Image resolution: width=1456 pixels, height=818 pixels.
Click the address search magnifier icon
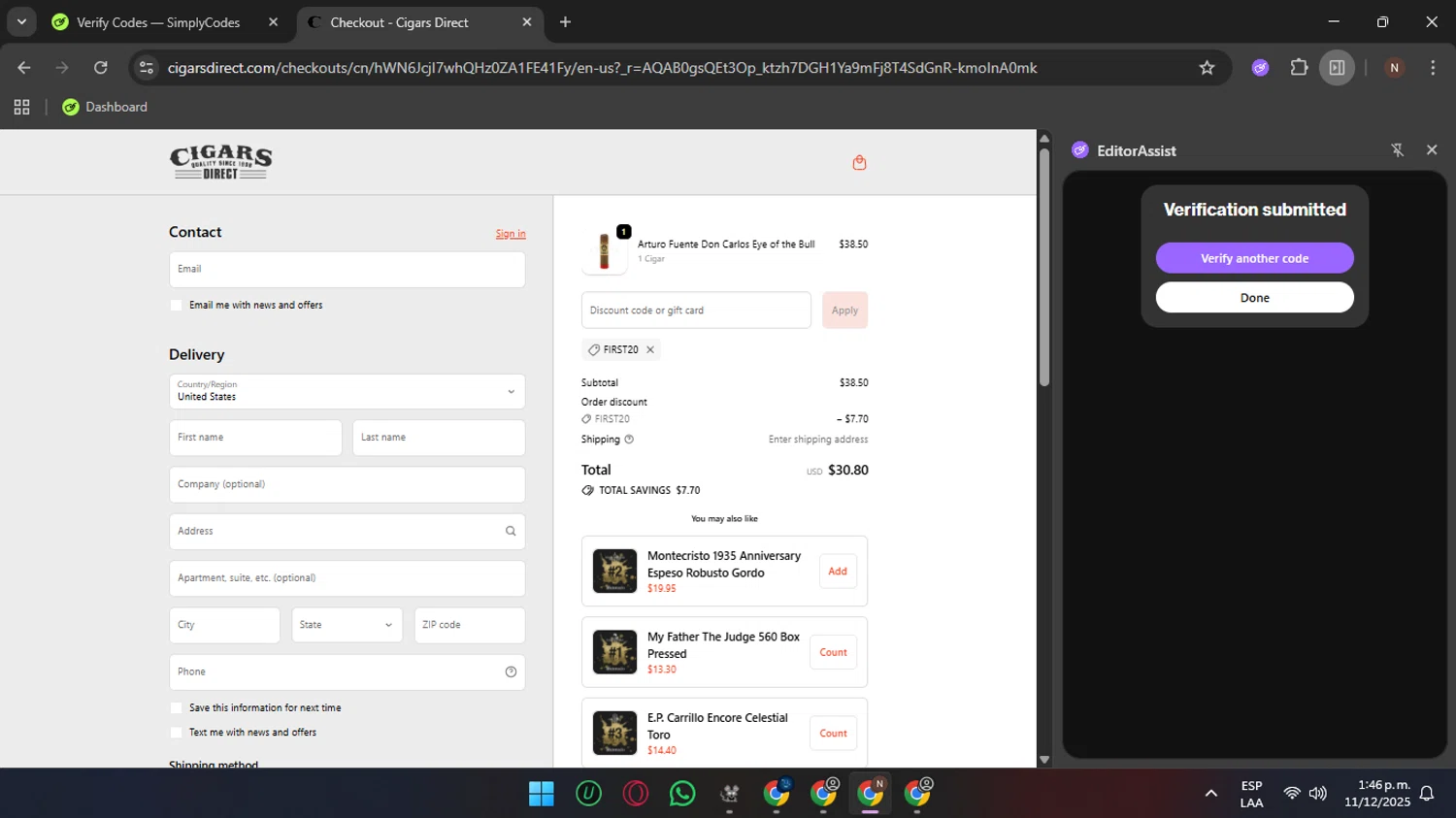pos(511,531)
